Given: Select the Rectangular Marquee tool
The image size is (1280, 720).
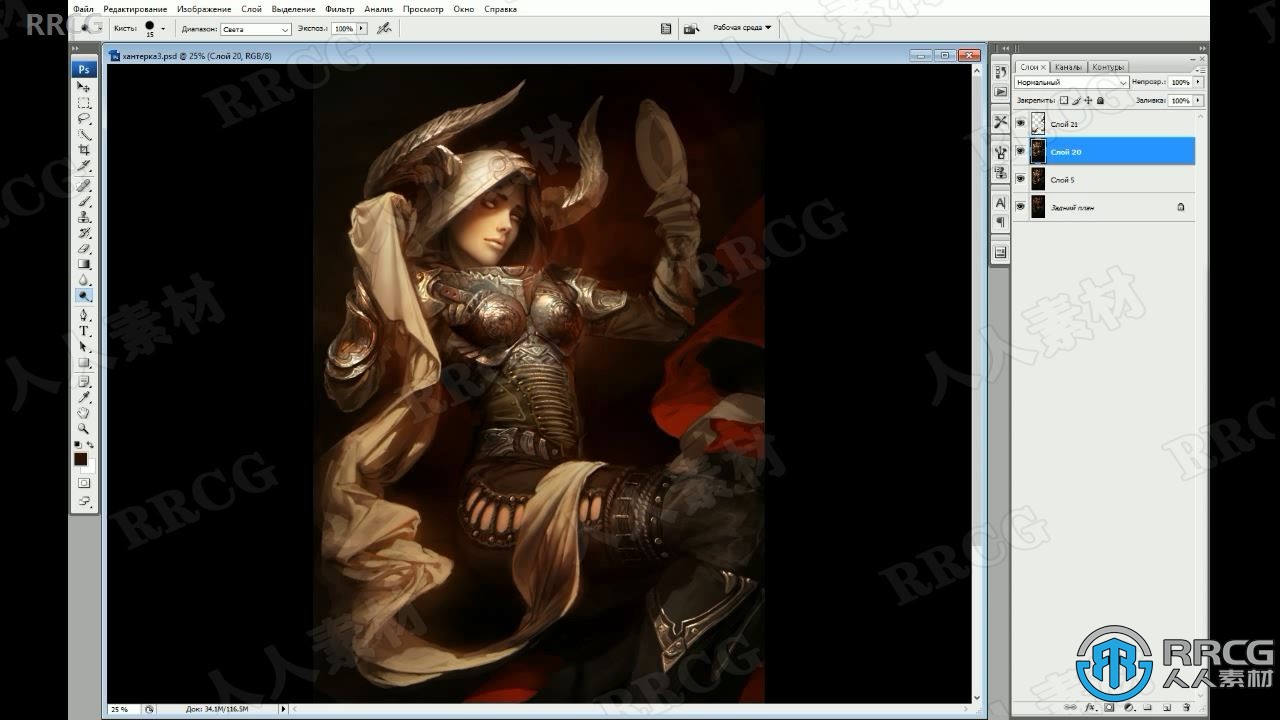Looking at the screenshot, I should tap(84, 103).
